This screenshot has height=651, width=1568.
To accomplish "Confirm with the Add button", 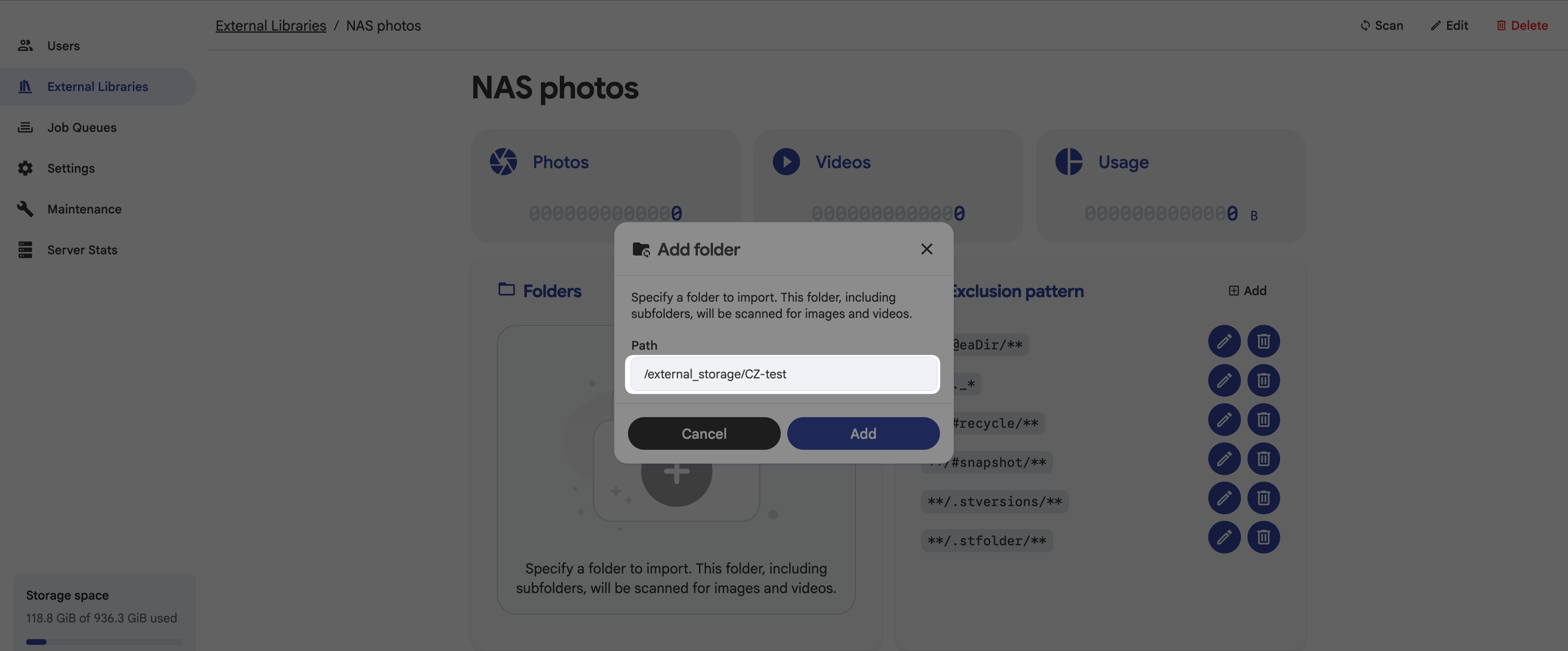I will coord(863,433).
